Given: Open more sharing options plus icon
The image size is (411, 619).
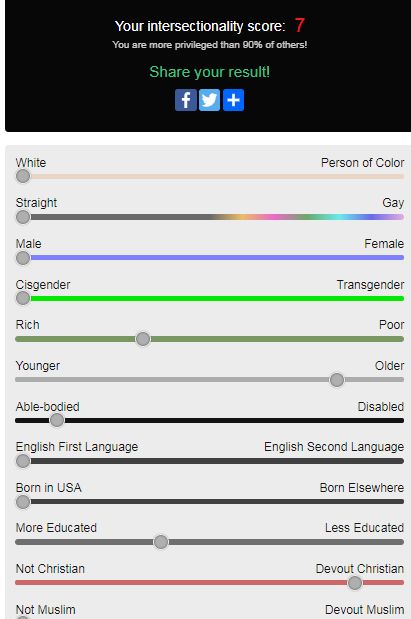Looking at the screenshot, I should click(233, 100).
